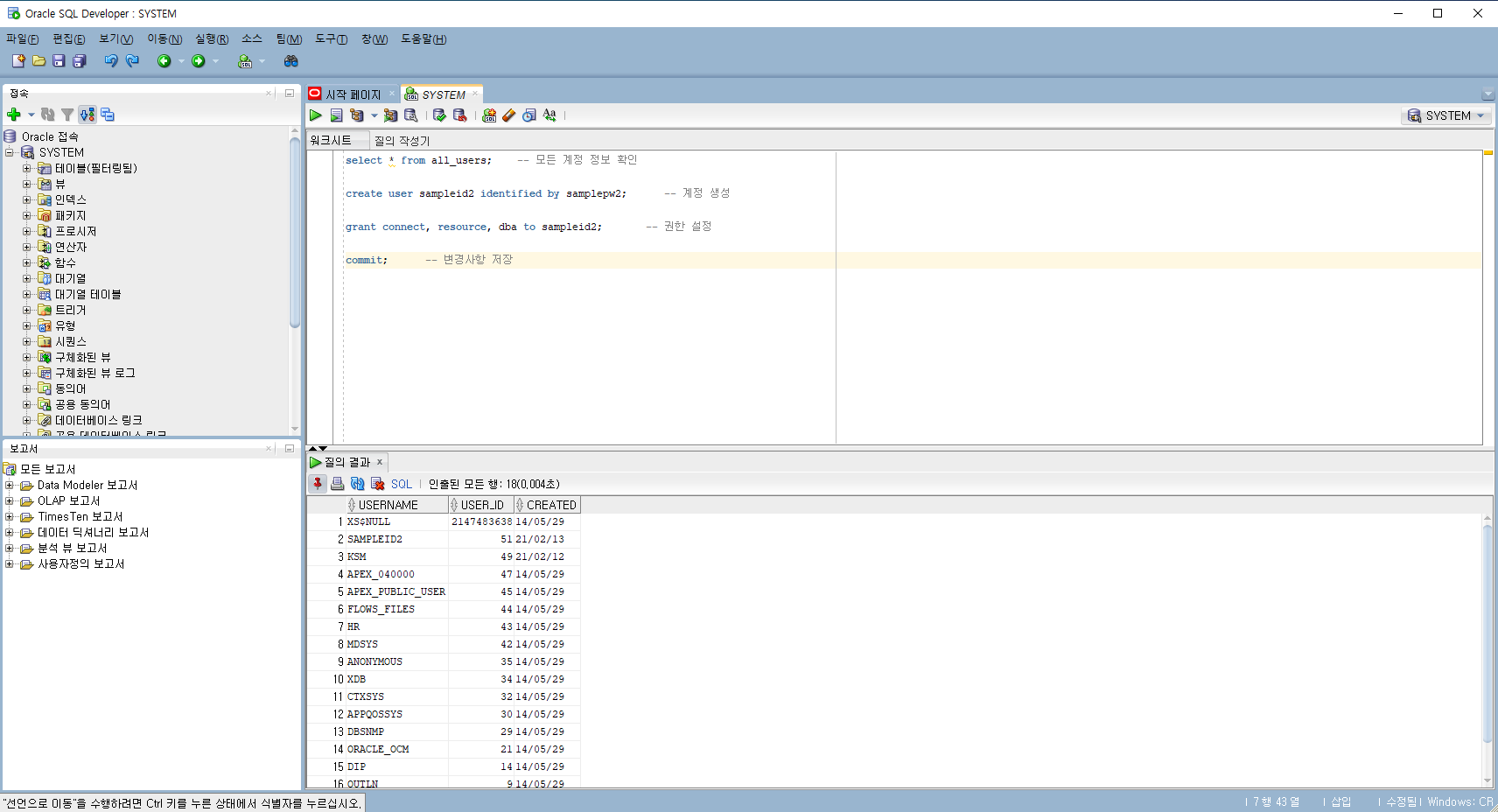Screen dimensions: 1498x812
Task: Click the Explain Plan icon
Action: pos(356,115)
